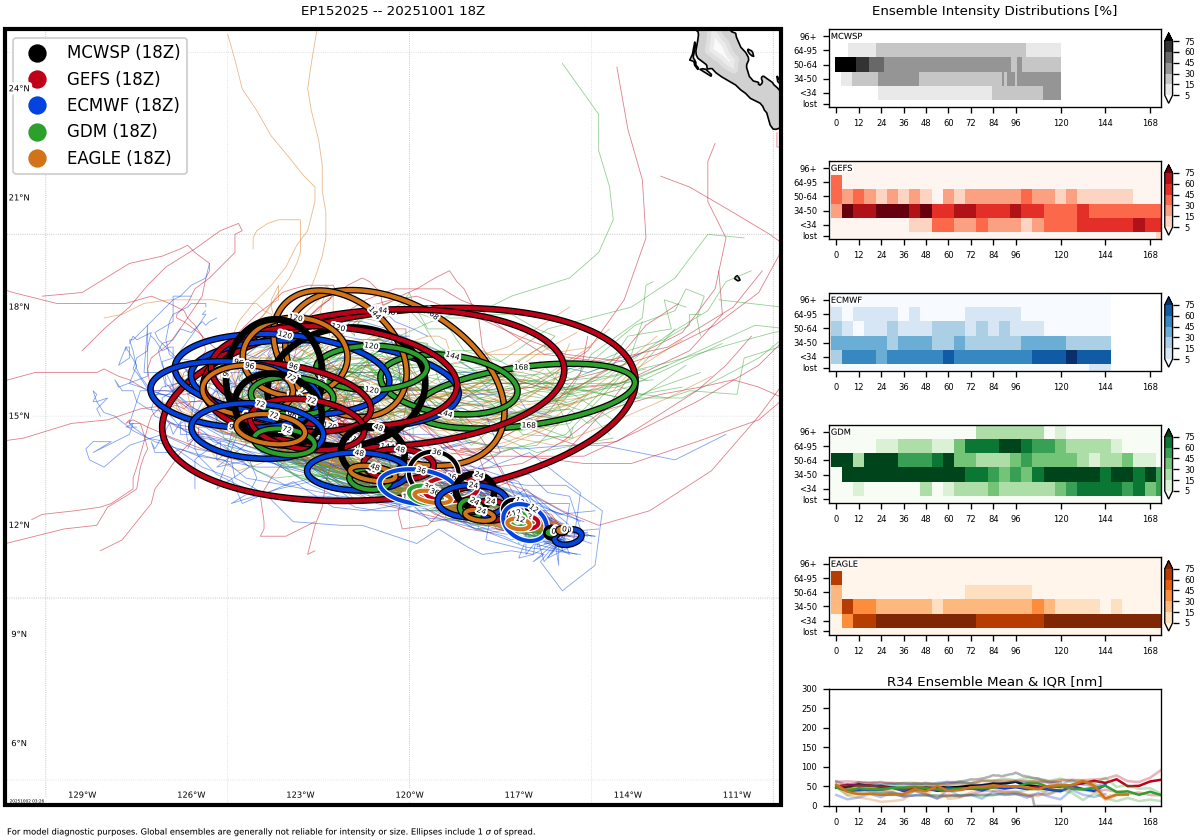Click the 24°N latitude label
Screen dimensions: 1200x840
[19, 89]
